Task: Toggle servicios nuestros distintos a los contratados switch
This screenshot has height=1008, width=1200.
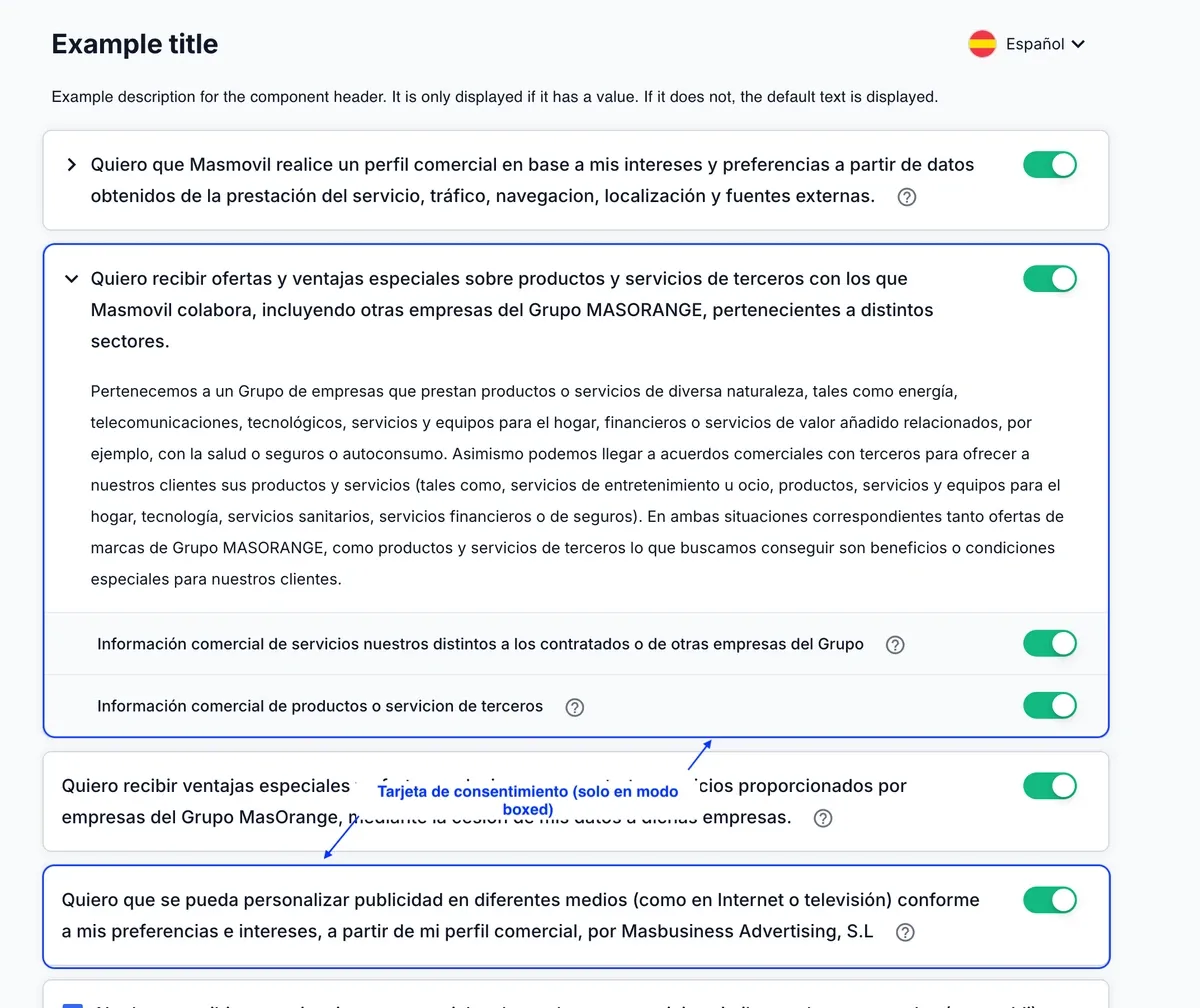Action: click(x=1050, y=643)
